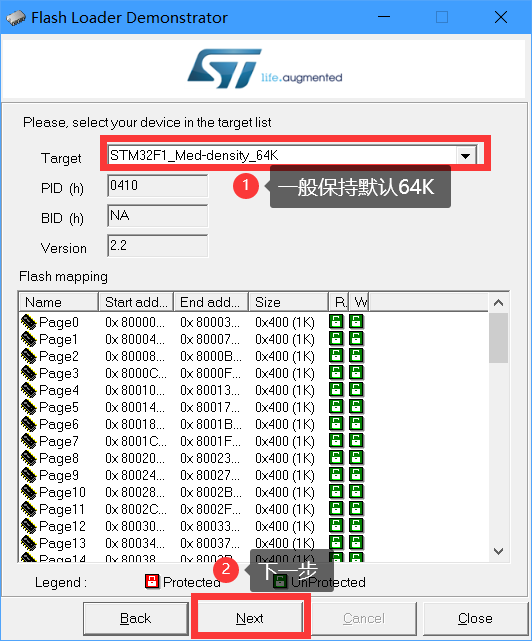
Task: Click Page2 start address 0x 80008...
Action: [x=135, y=356]
